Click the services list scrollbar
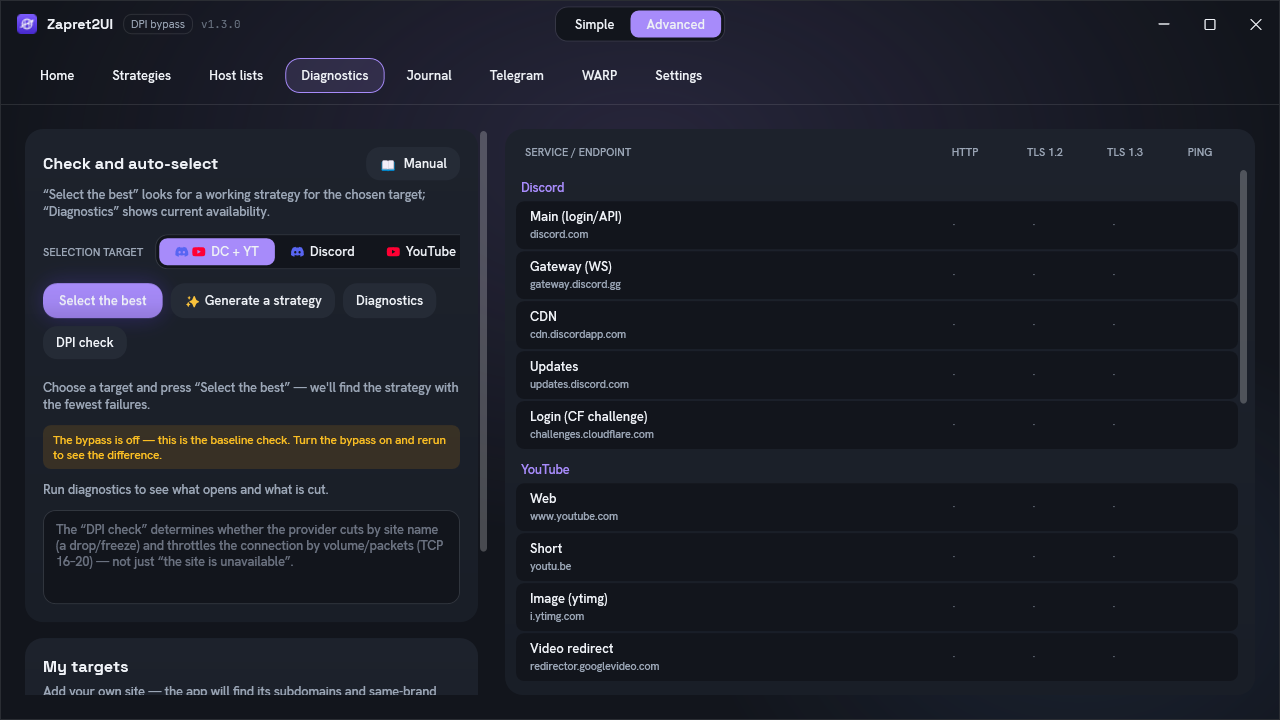The image size is (1280, 720). [1244, 287]
